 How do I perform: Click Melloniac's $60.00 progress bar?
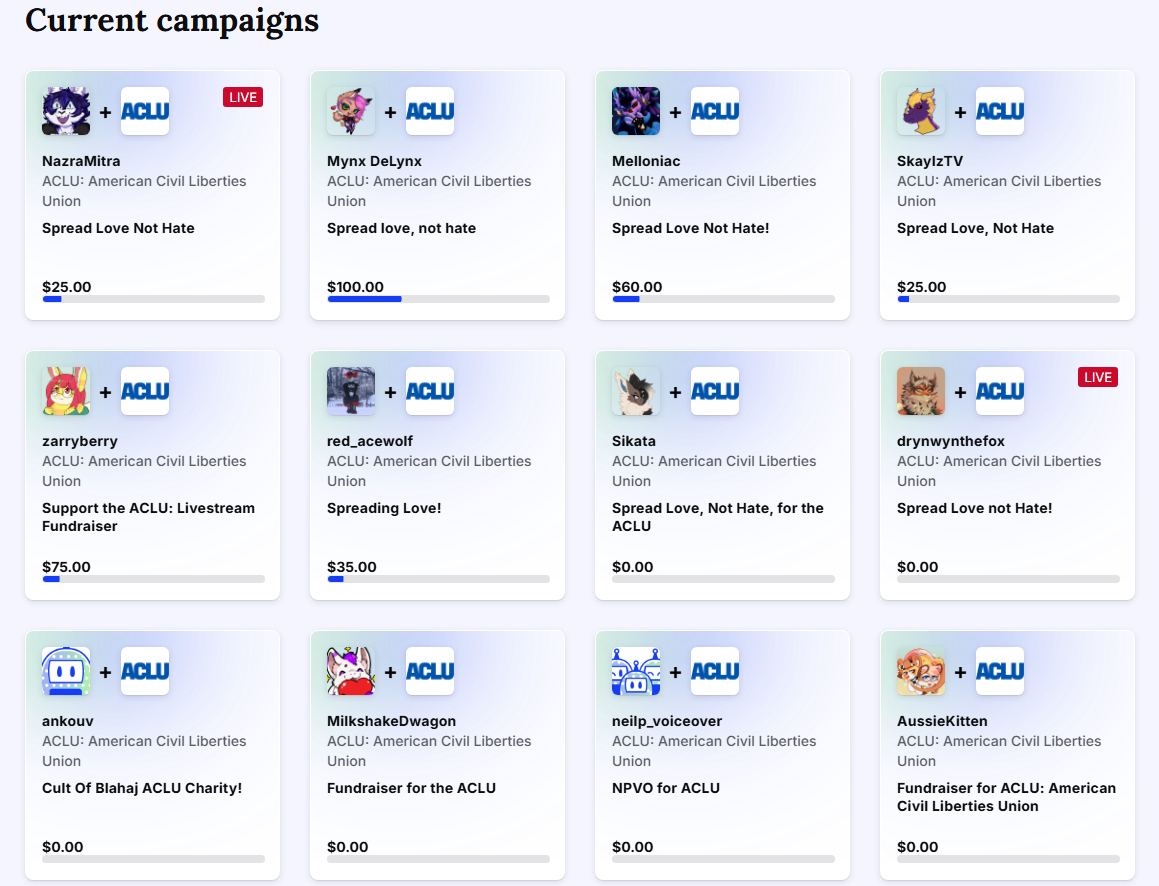pyautogui.click(x=723, y=299)
